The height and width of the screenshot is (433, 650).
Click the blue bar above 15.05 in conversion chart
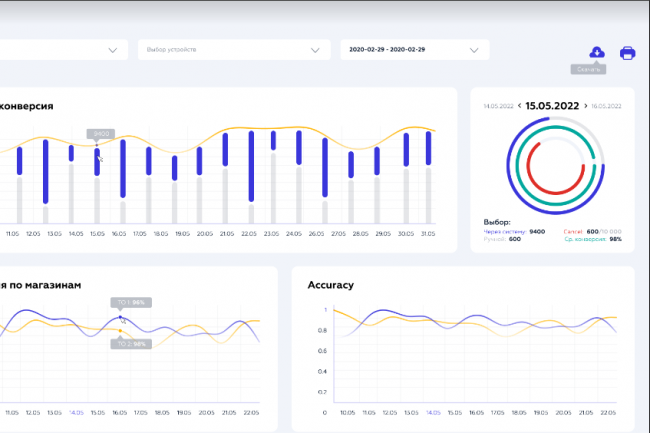click(x=97, y=162)
